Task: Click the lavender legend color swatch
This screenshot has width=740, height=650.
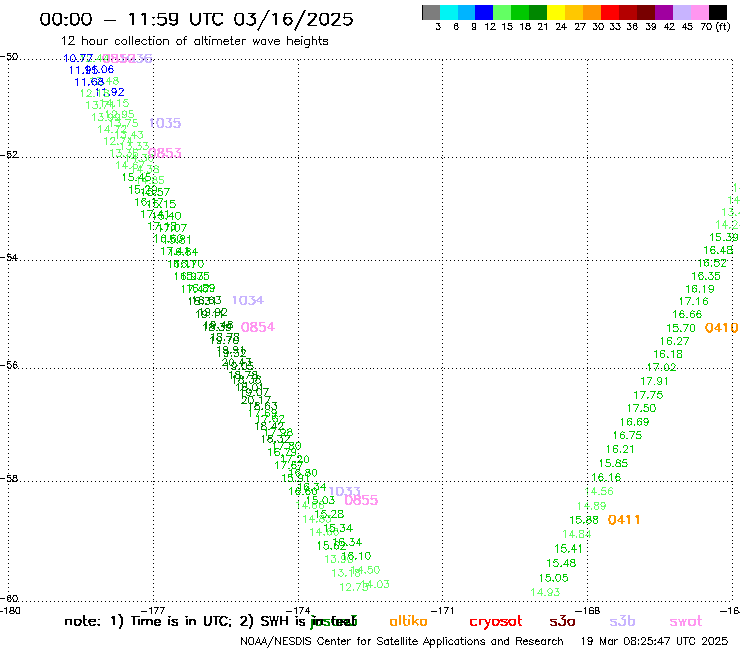Action: click(682, 12)
